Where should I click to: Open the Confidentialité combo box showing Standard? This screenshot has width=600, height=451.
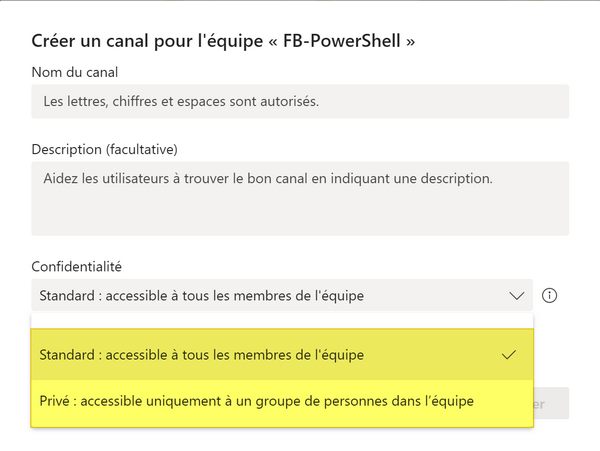pos(280,296)
